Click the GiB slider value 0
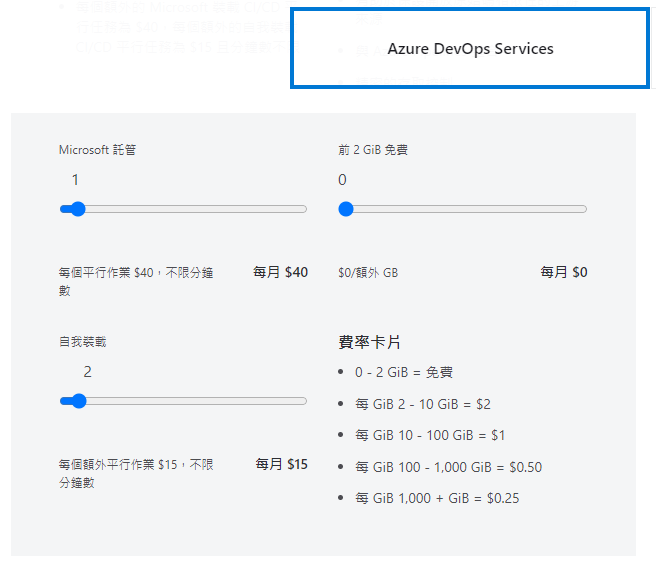This screenshot has width=656, height=574. pyautogui.click(x=342, y=180)
